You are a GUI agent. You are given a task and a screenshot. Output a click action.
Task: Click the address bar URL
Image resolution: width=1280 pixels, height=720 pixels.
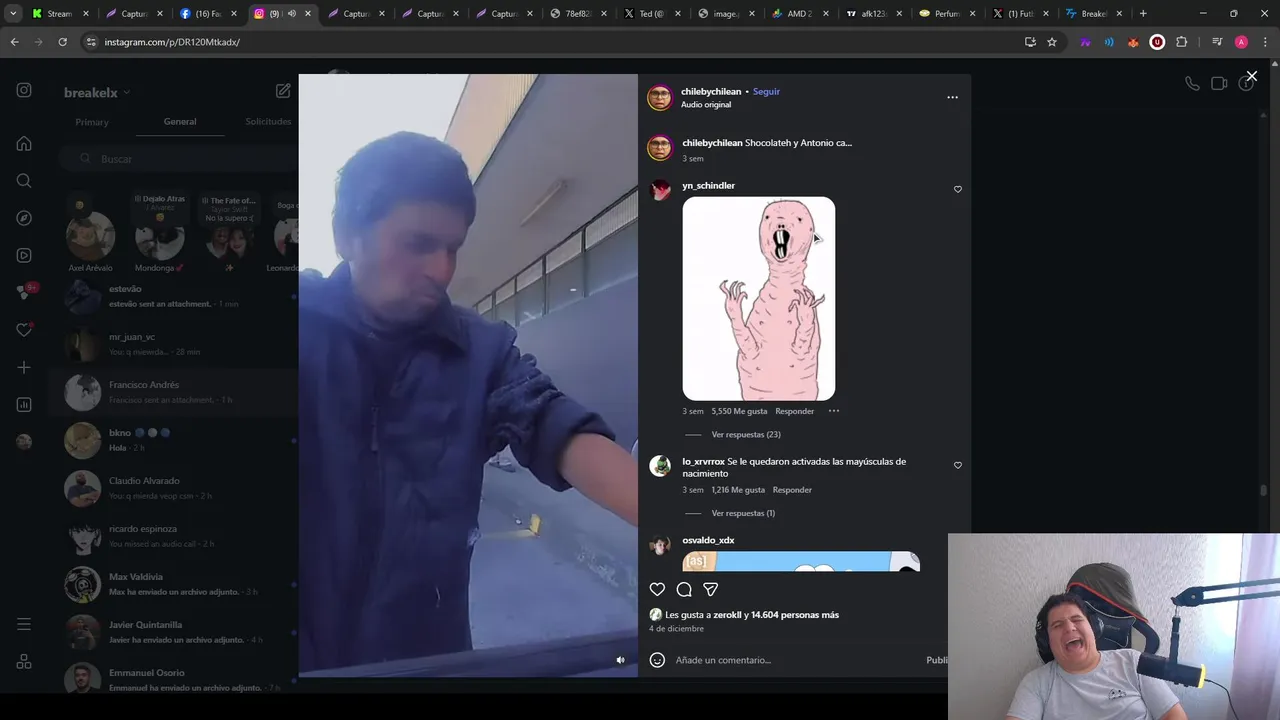[172, 42]
